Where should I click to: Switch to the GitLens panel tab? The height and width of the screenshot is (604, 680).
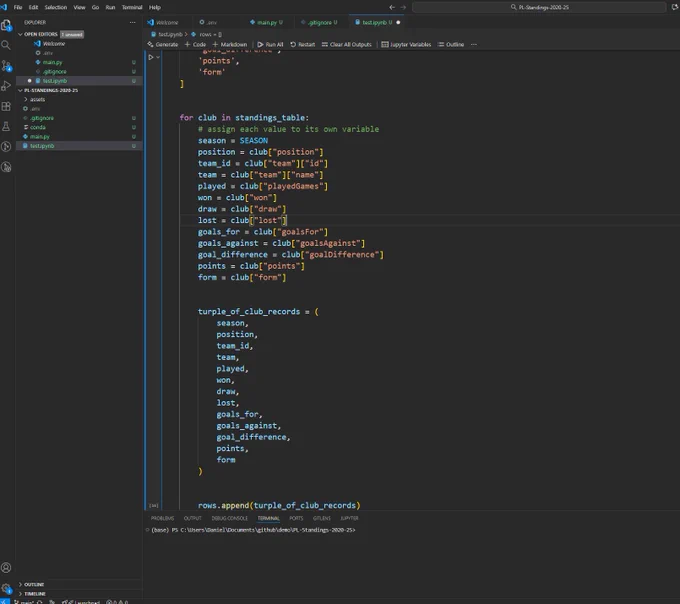[322, 518]
